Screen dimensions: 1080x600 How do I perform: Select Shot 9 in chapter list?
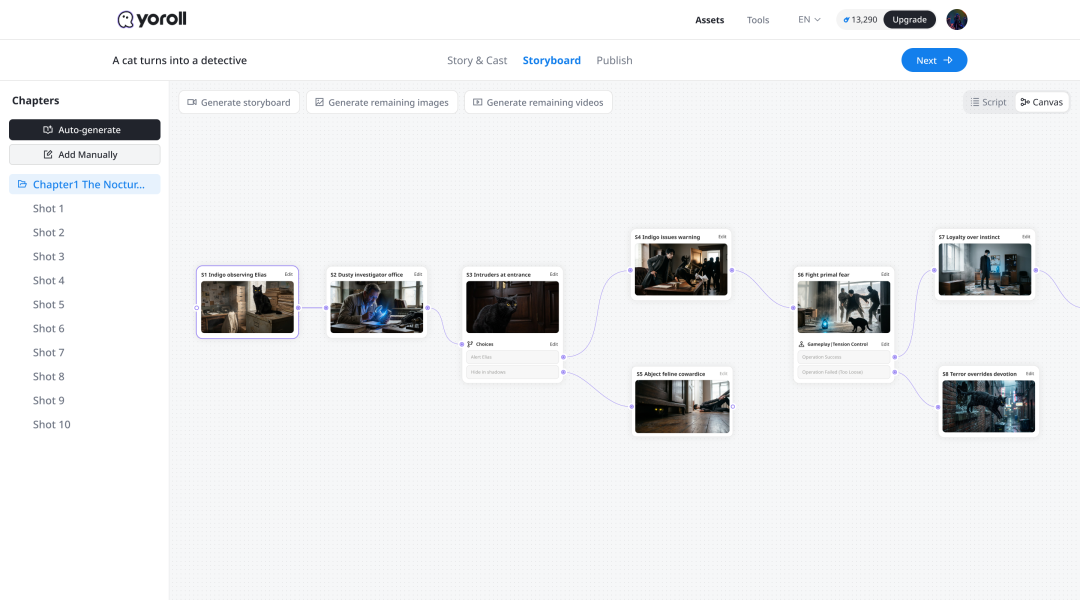(48, 400)
